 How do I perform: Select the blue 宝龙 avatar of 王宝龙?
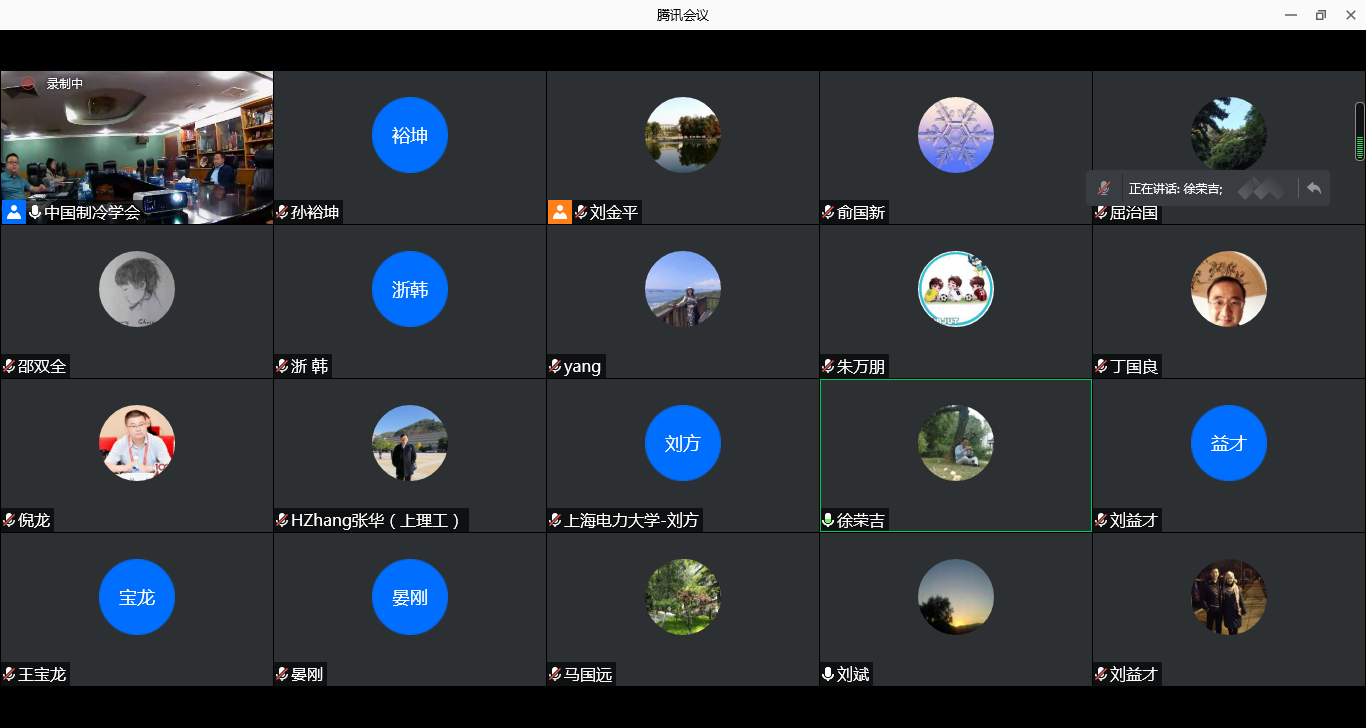pyautogui.click(x=137, y=597)
